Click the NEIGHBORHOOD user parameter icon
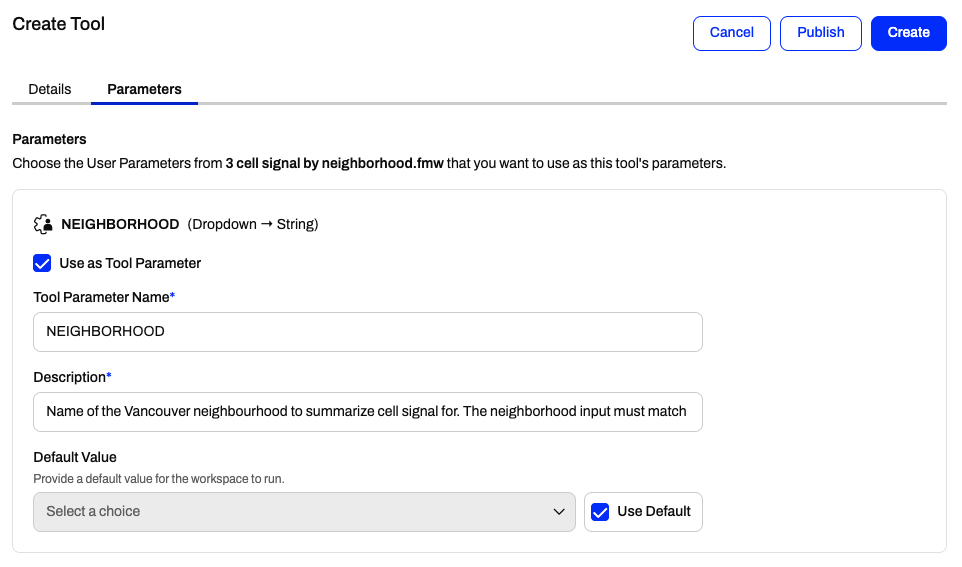Viewport: 962px width, 567px height. [43, 225]
